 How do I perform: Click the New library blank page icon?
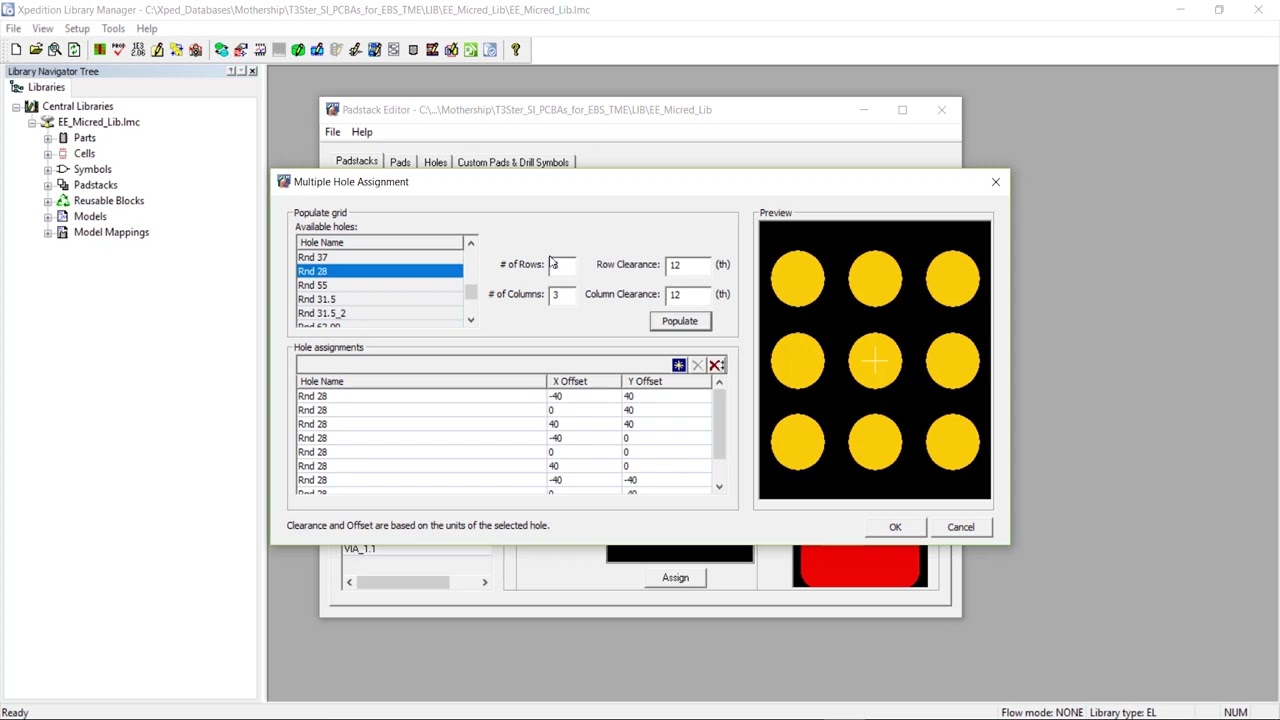pyautogui.click(x=16, y=50)
